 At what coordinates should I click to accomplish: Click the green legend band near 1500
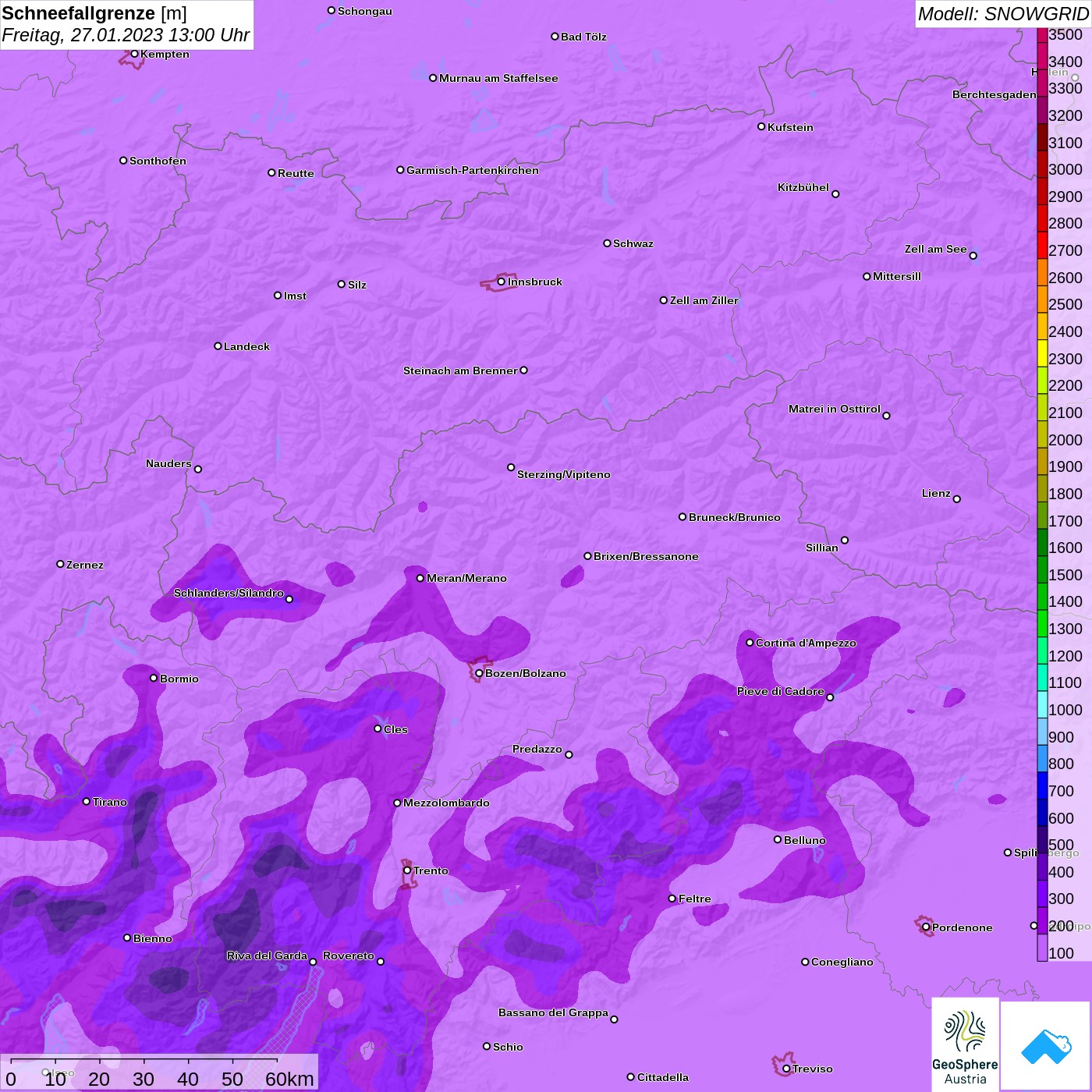(1042, 569)
